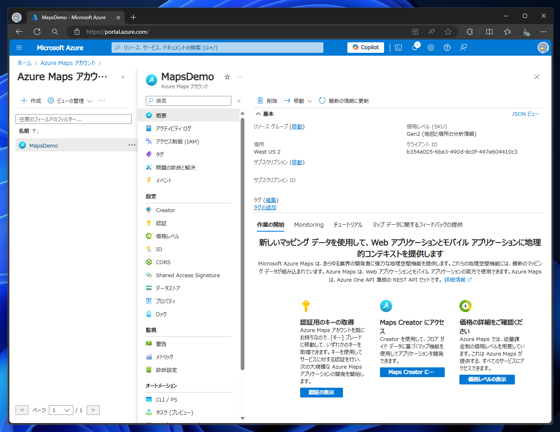Collapse the Azure Maps accounts list pane
560x432 pixels.
click(x=123, y=77)
